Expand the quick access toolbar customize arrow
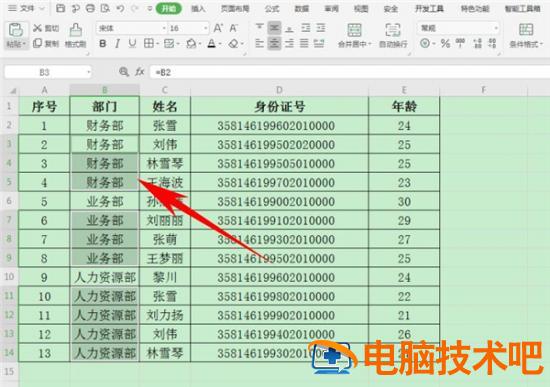 point(149,8)
